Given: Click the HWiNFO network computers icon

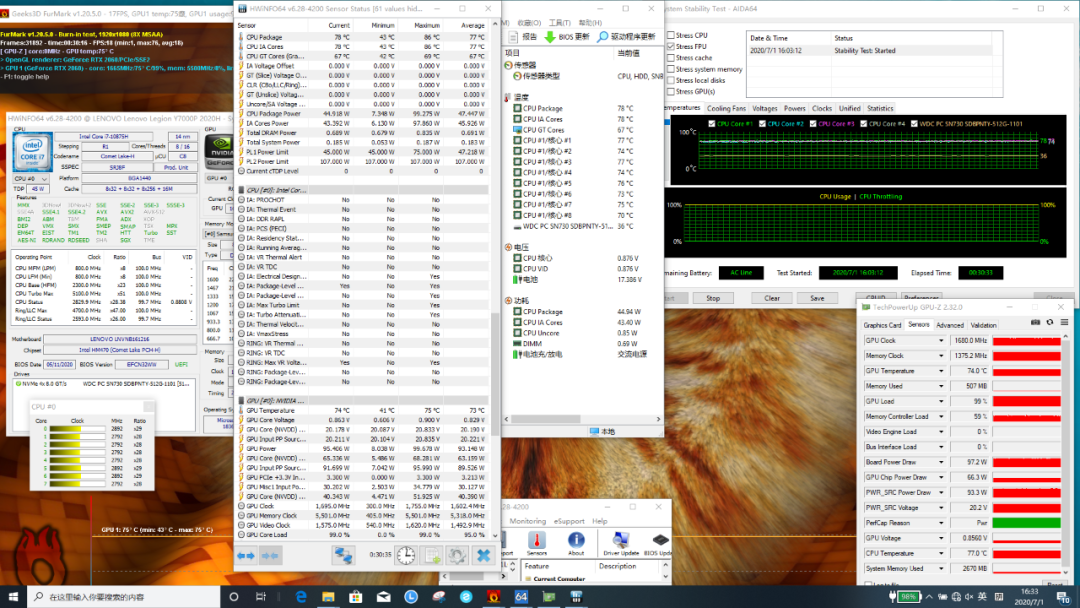Looking at the screenshot, I should 343,555.
